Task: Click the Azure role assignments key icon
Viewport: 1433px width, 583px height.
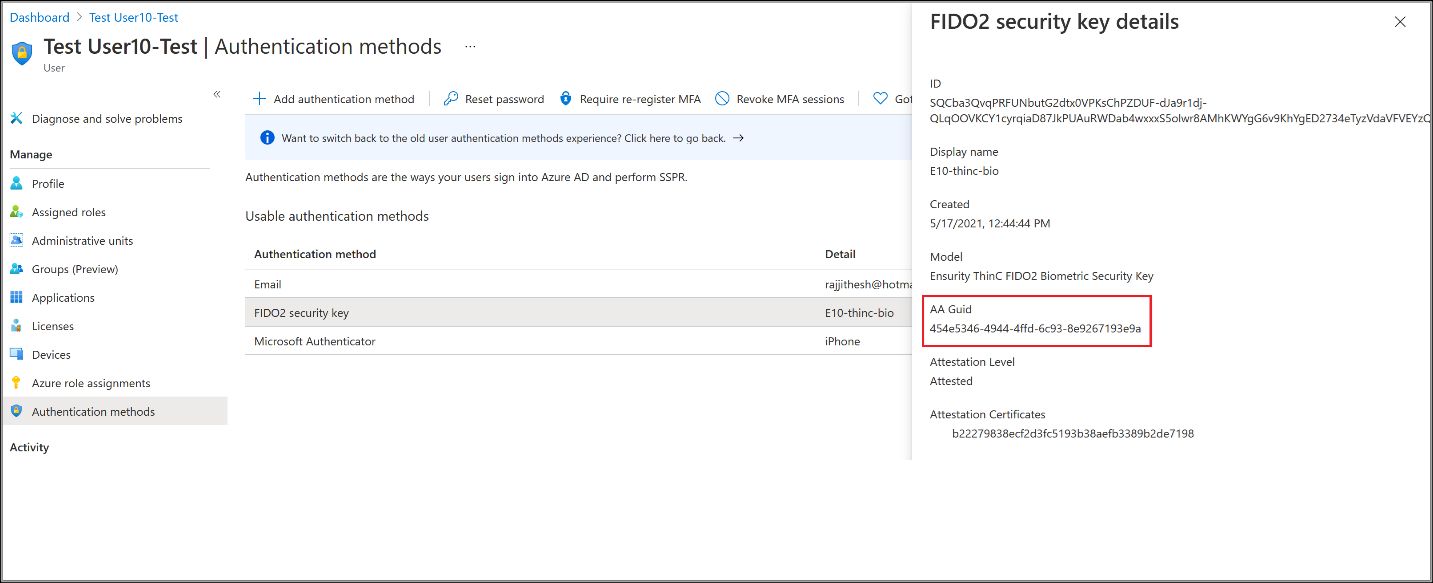Action: coord(16,383)
